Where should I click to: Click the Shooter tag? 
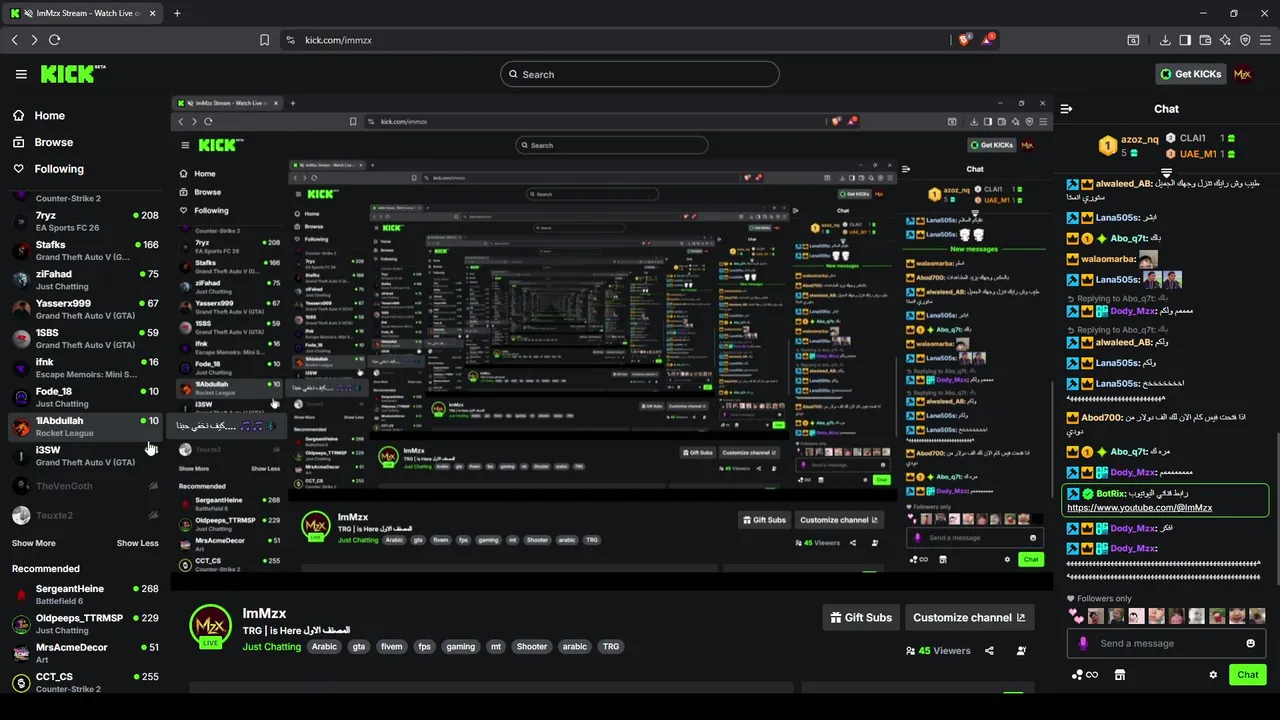(532, 647)
